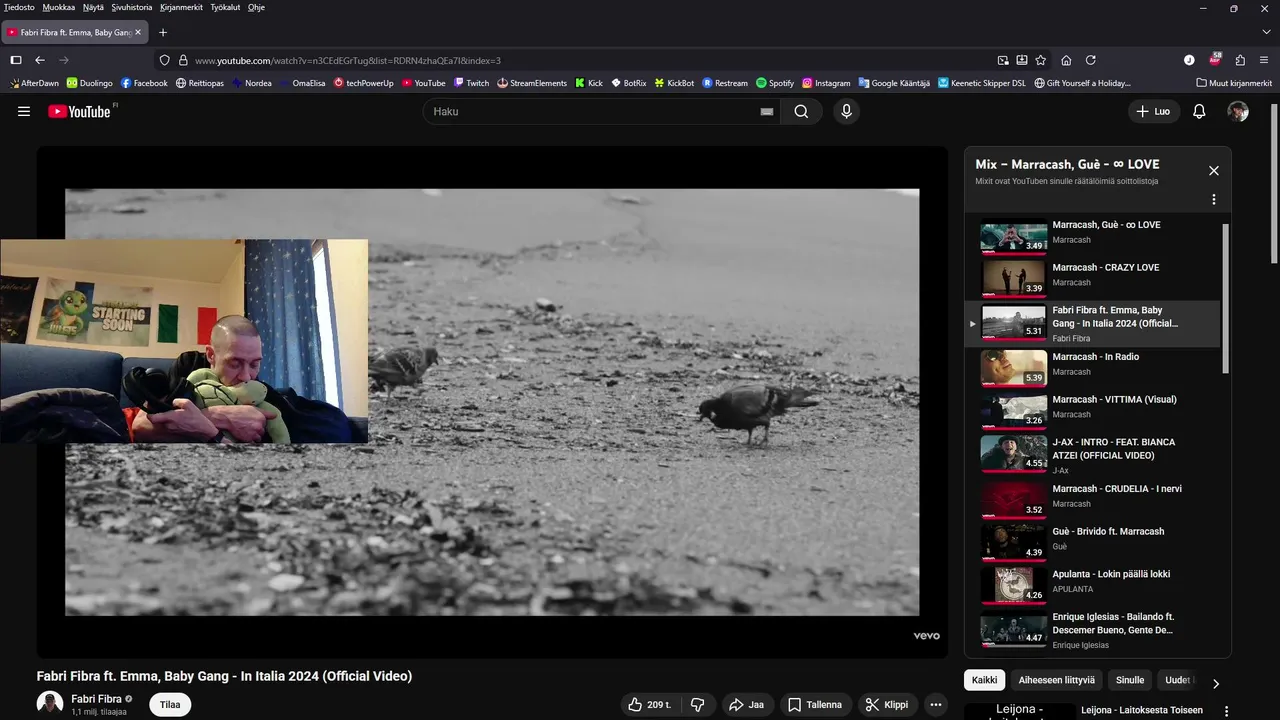Open a new browser tab with the plus
1280x720 pixels.
pyautogui.click(x=163, y=32)
